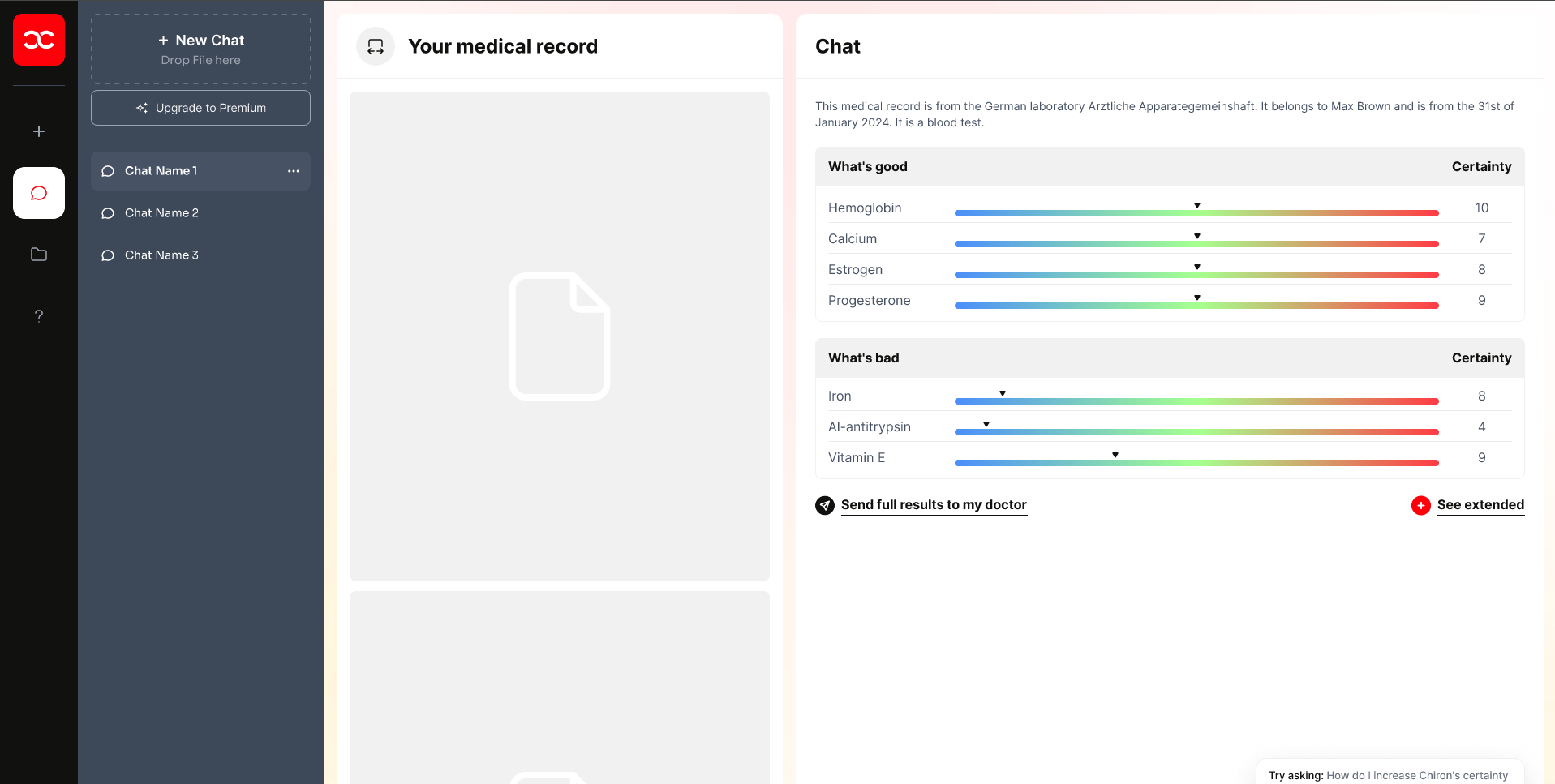The image size is (1555, 784).
Task: Select Chat Name 2 in the list
Action: [200, 213]
